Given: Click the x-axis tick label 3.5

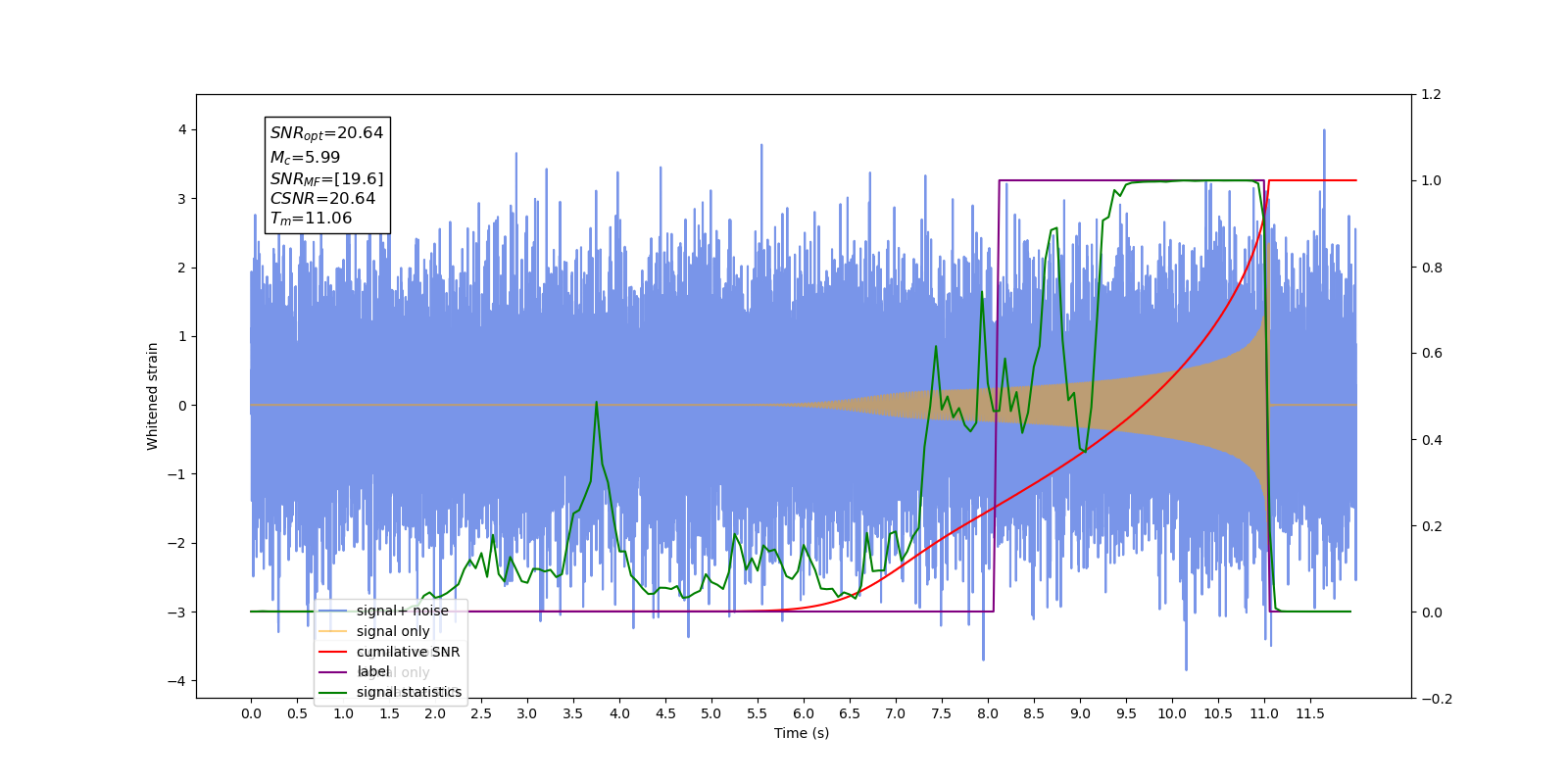Looking at the screenshot, I should [x=573, y=713].
